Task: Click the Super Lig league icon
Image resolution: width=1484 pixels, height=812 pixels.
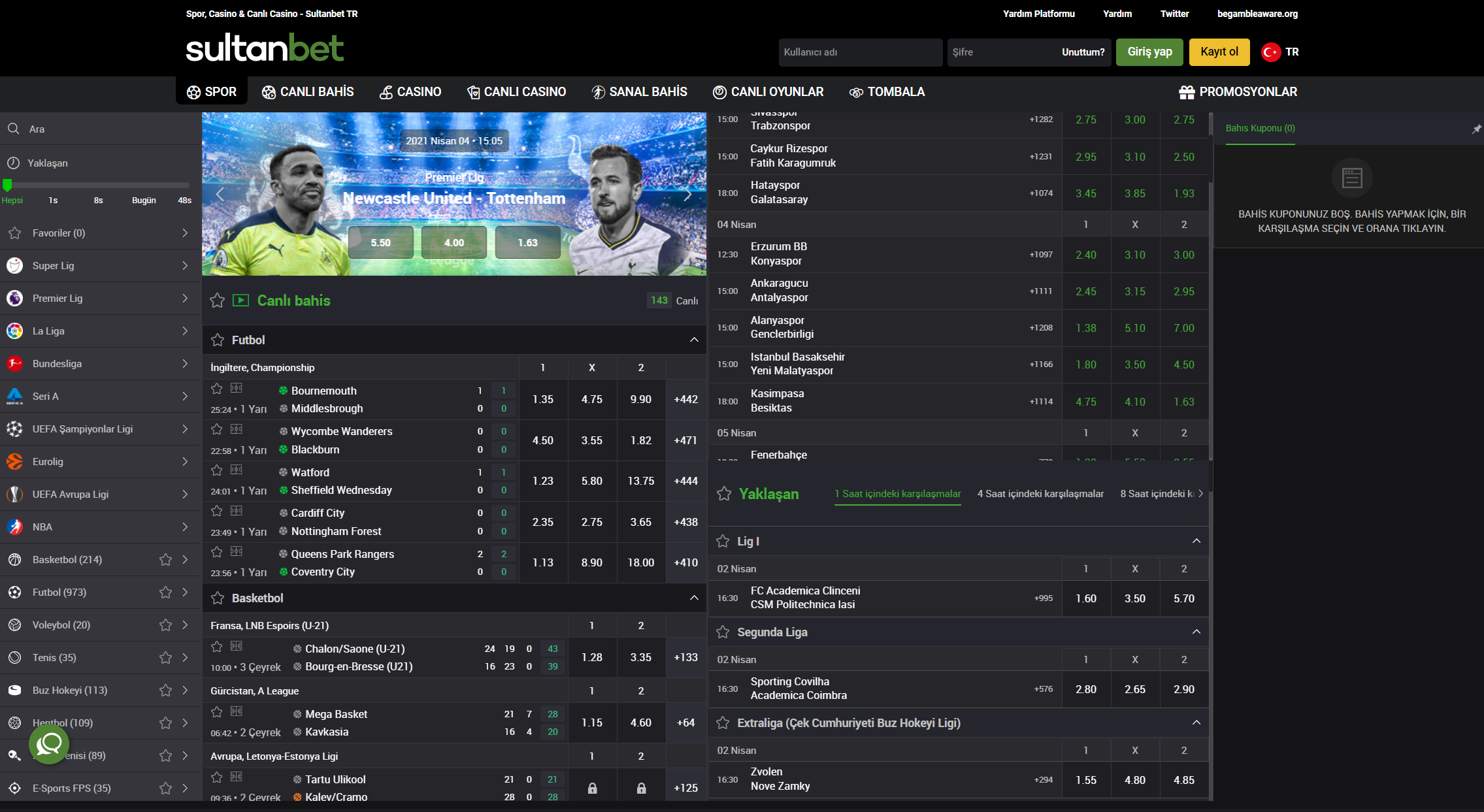Action: point(14,265)
